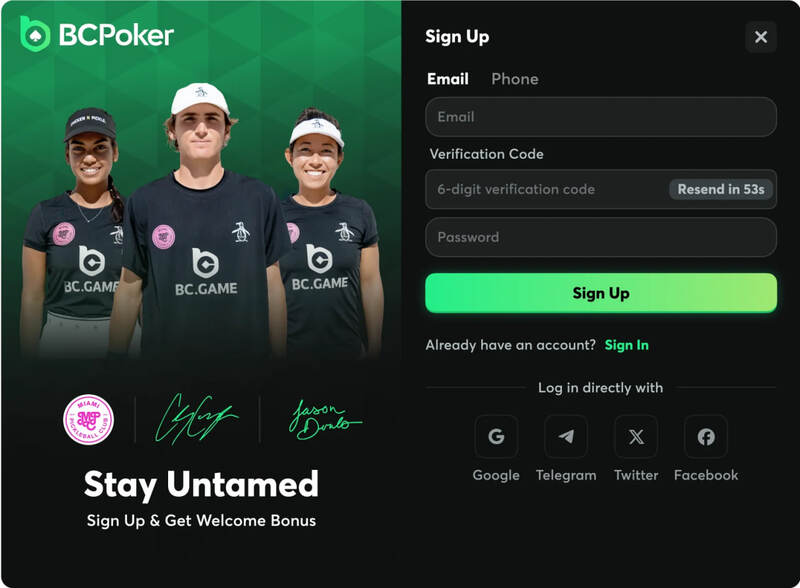The height and width of the screenshot is (588, 800).
Task: Click the BCPoker spade logo icon
Action: tap(35, 34)
